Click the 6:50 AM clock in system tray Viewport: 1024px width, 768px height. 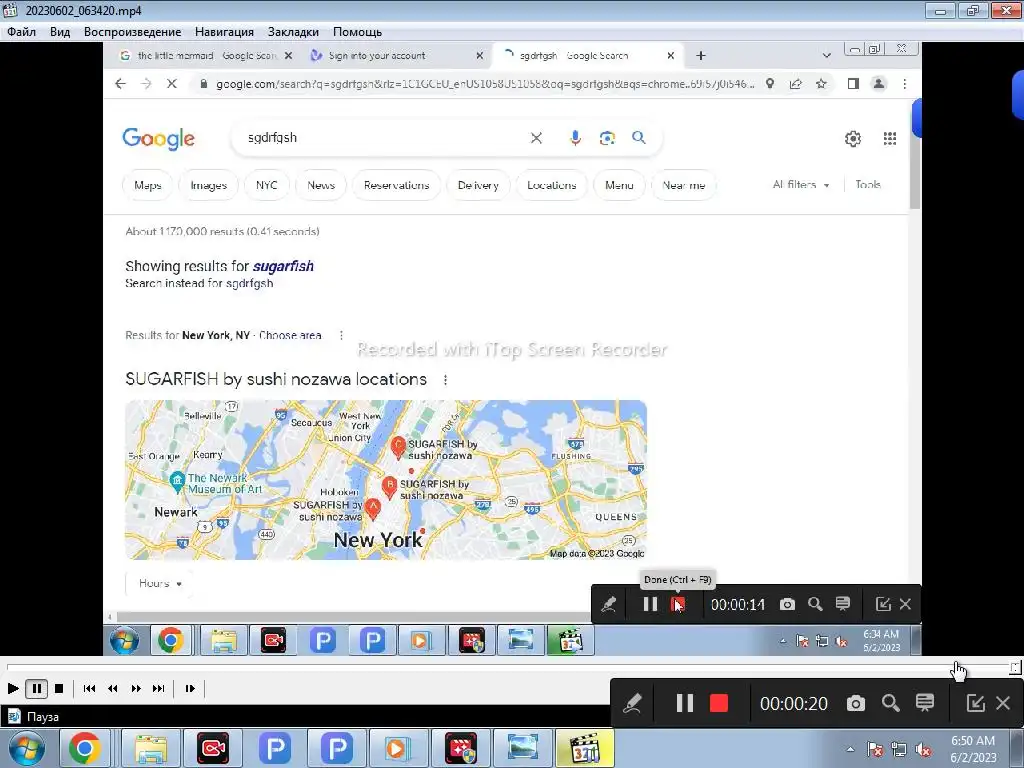[x=973, y=749]
